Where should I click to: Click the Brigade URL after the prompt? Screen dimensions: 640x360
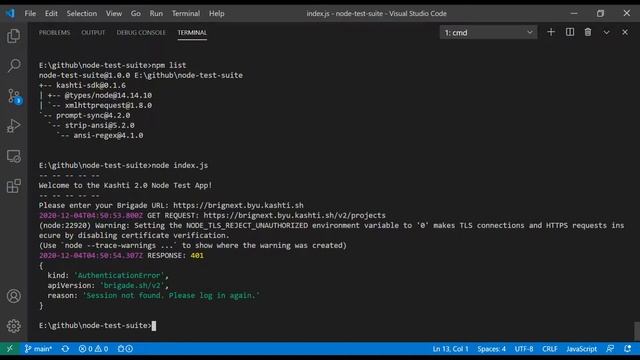pos(238,205)
